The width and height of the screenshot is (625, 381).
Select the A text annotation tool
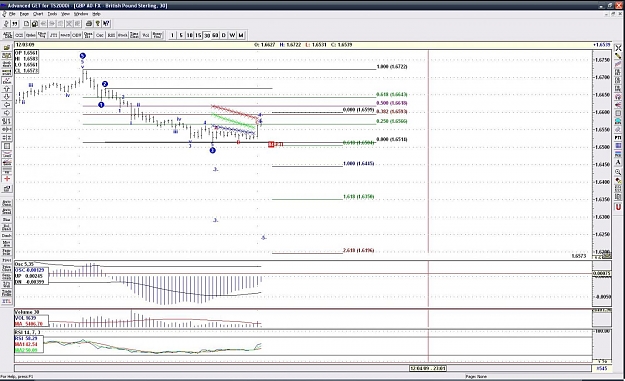coord(618,162)
